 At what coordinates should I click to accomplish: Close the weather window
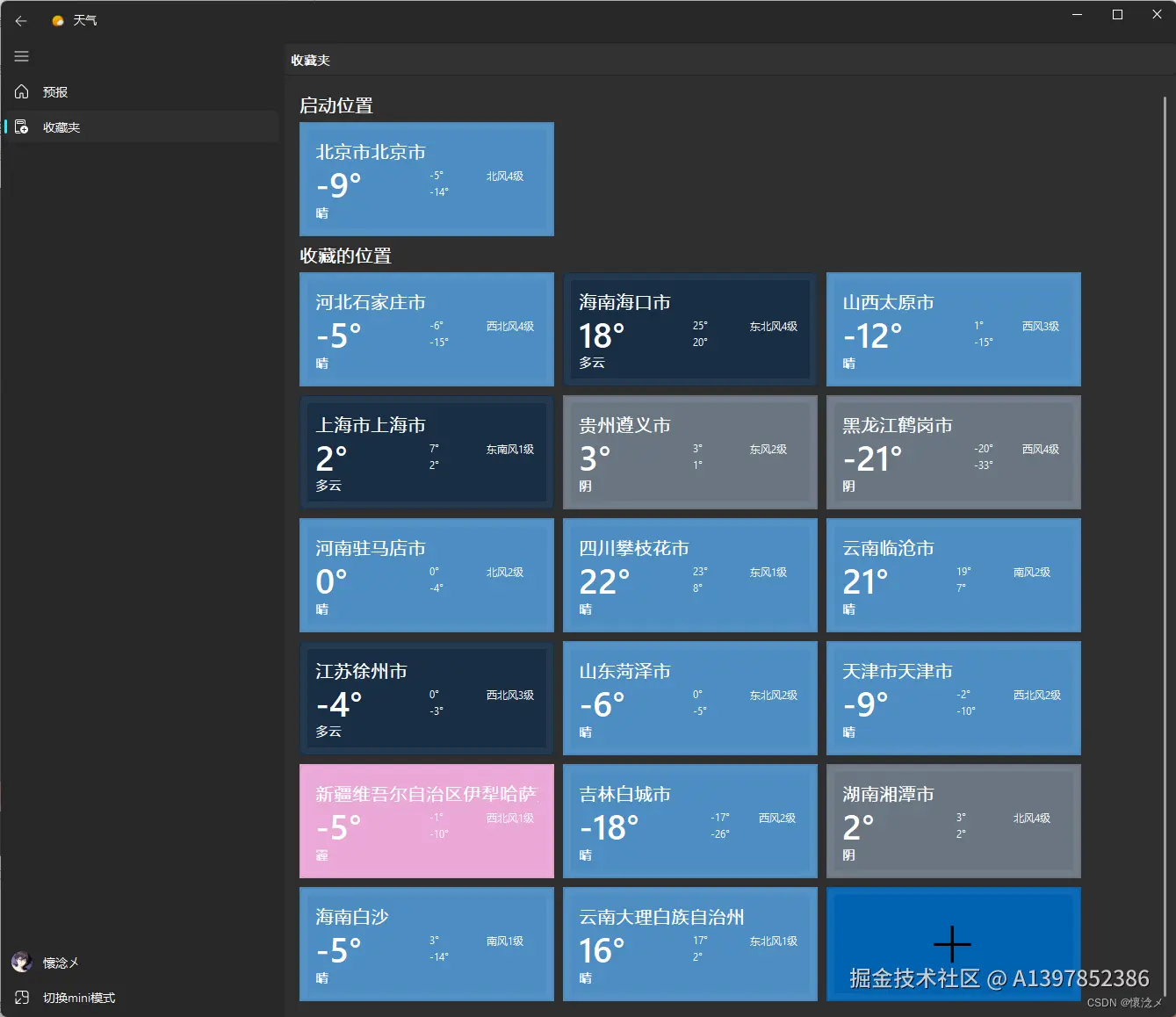(x=1157, y=15)
